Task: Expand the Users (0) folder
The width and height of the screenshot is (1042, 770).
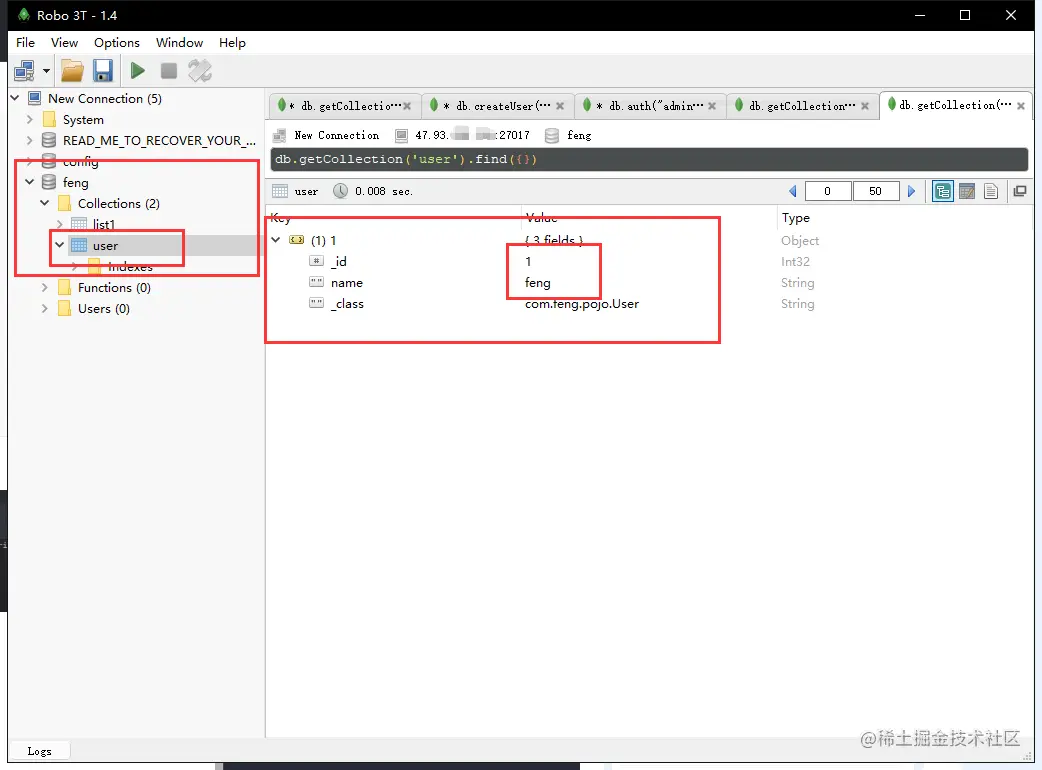Action: click(45, 309)
